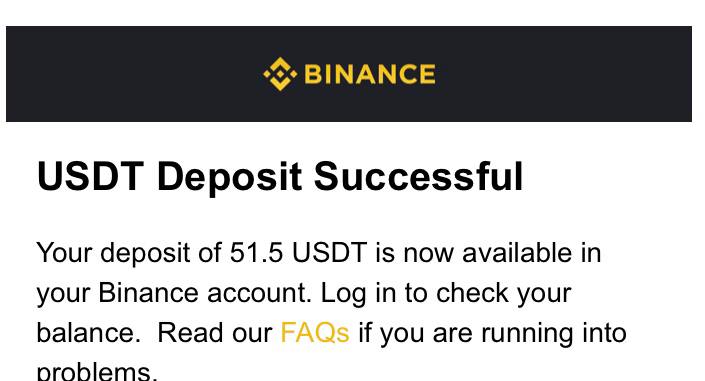Click the word "problems." at the bottom

click(97, 372)
